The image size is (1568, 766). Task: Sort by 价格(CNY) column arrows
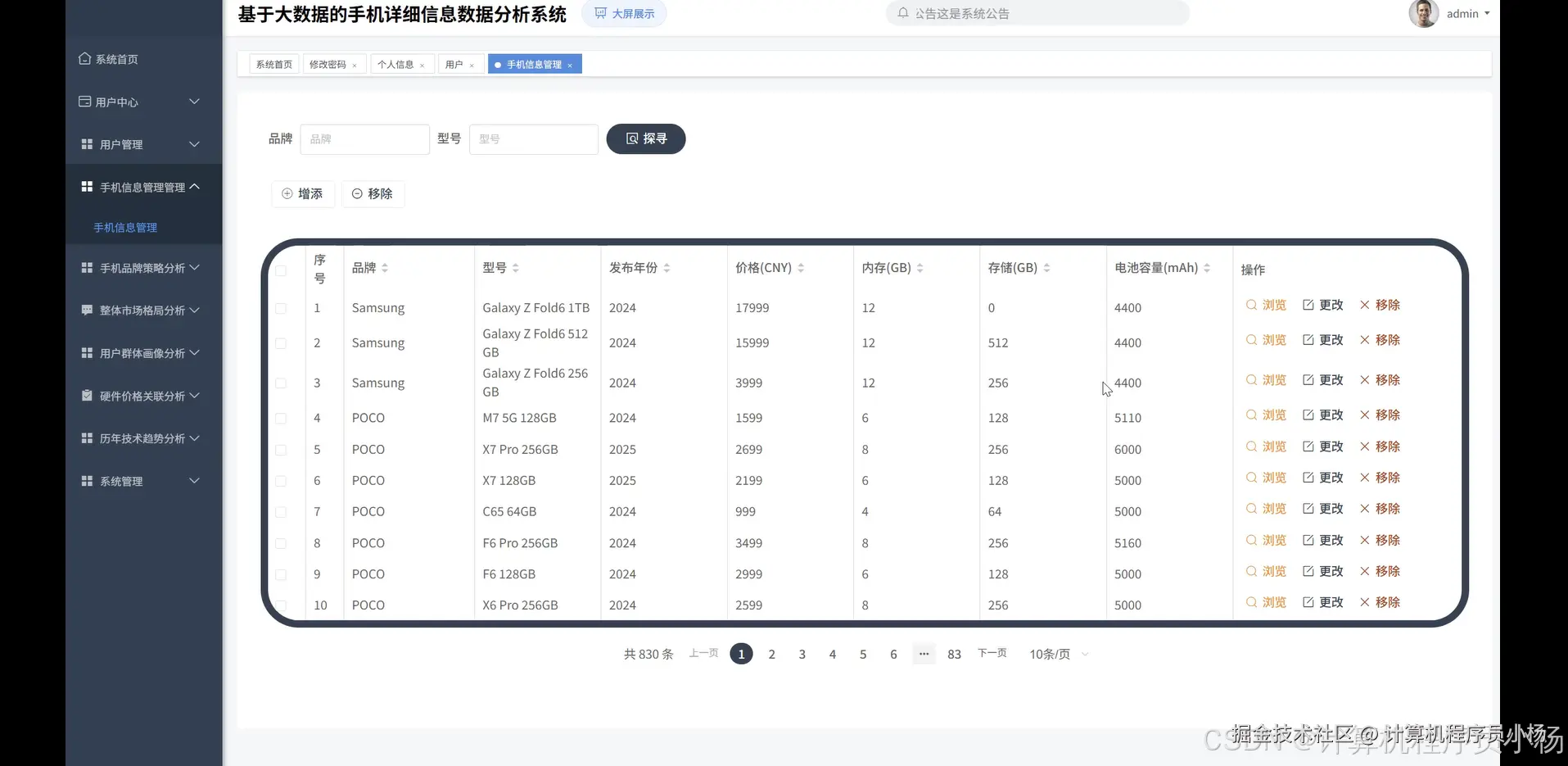tap(801, 268)
